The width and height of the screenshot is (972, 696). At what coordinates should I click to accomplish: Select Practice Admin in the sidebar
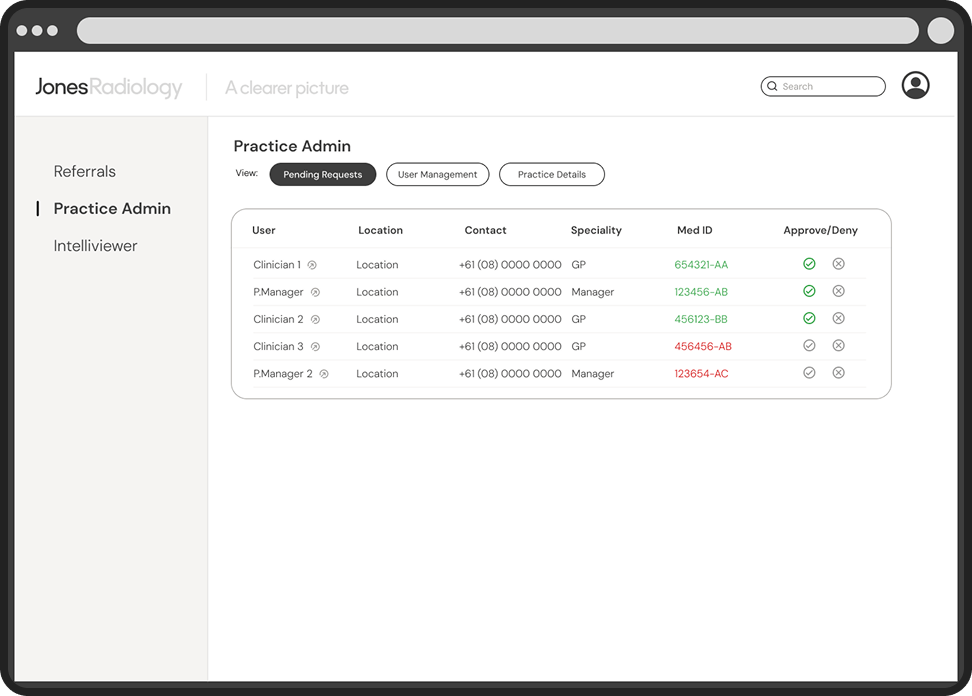(112, 209)
